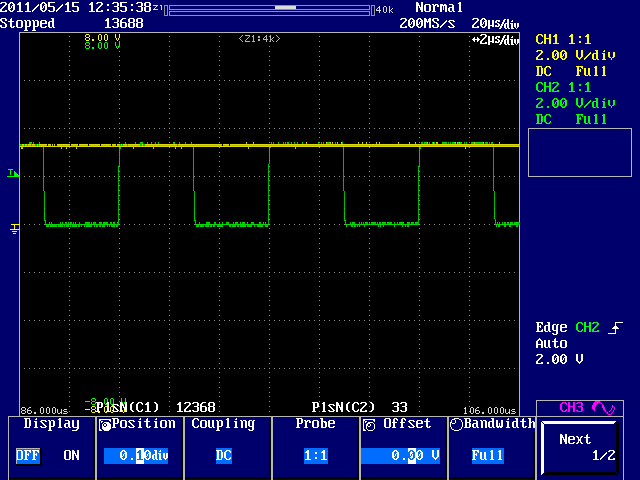The height and width of the screenshot is (480, 640).
Task: Click the rotary knob icon beside Offset
Action: pos(369,424)
